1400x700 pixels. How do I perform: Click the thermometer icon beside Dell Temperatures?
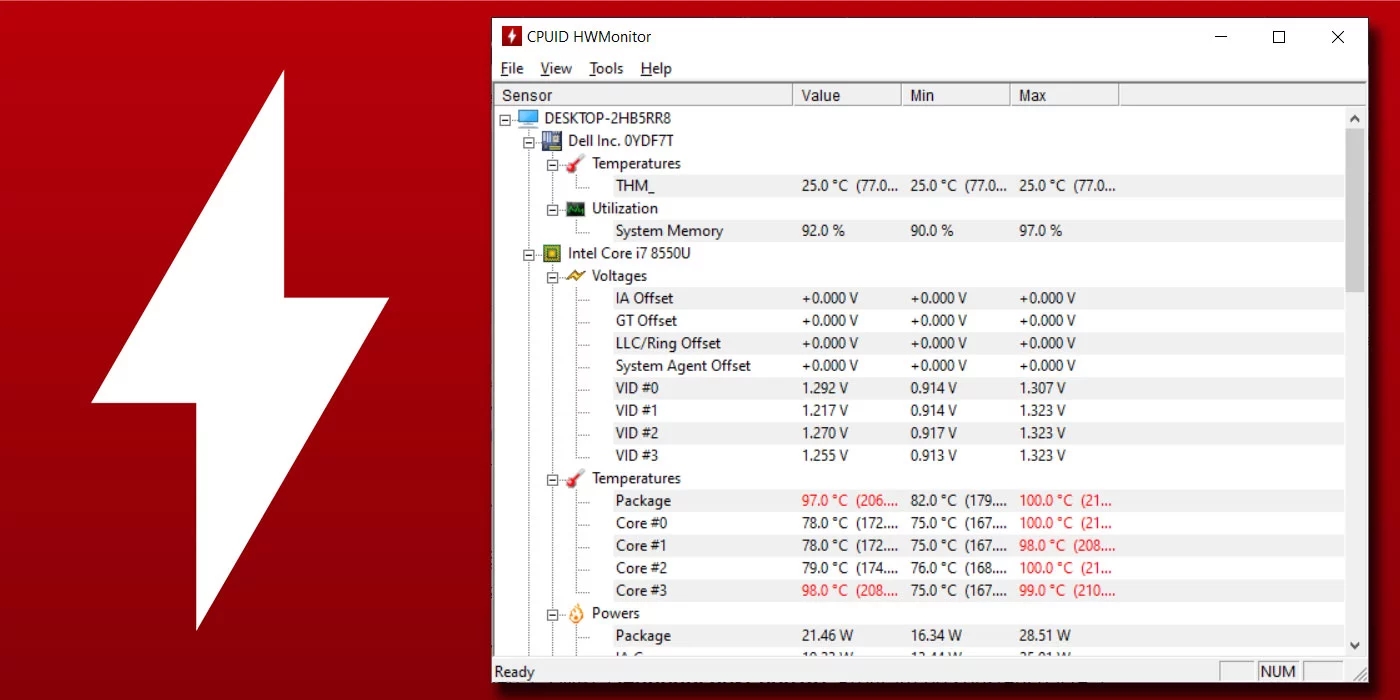pyautogui.click(x=575, y=164)
